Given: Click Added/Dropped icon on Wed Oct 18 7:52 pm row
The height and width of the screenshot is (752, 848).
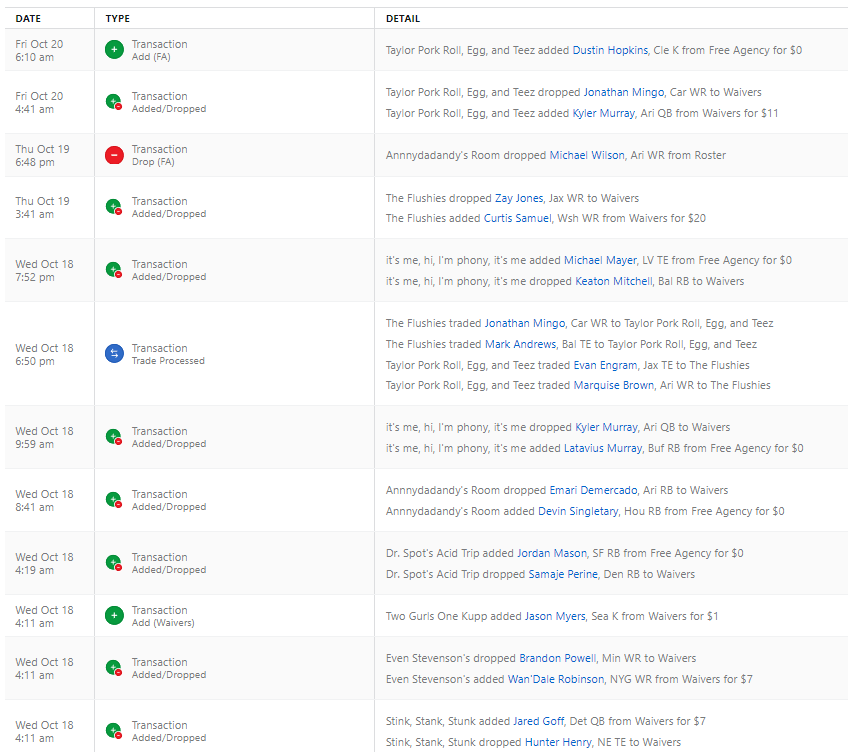Looking at the screenshot, I should (114, 270).
